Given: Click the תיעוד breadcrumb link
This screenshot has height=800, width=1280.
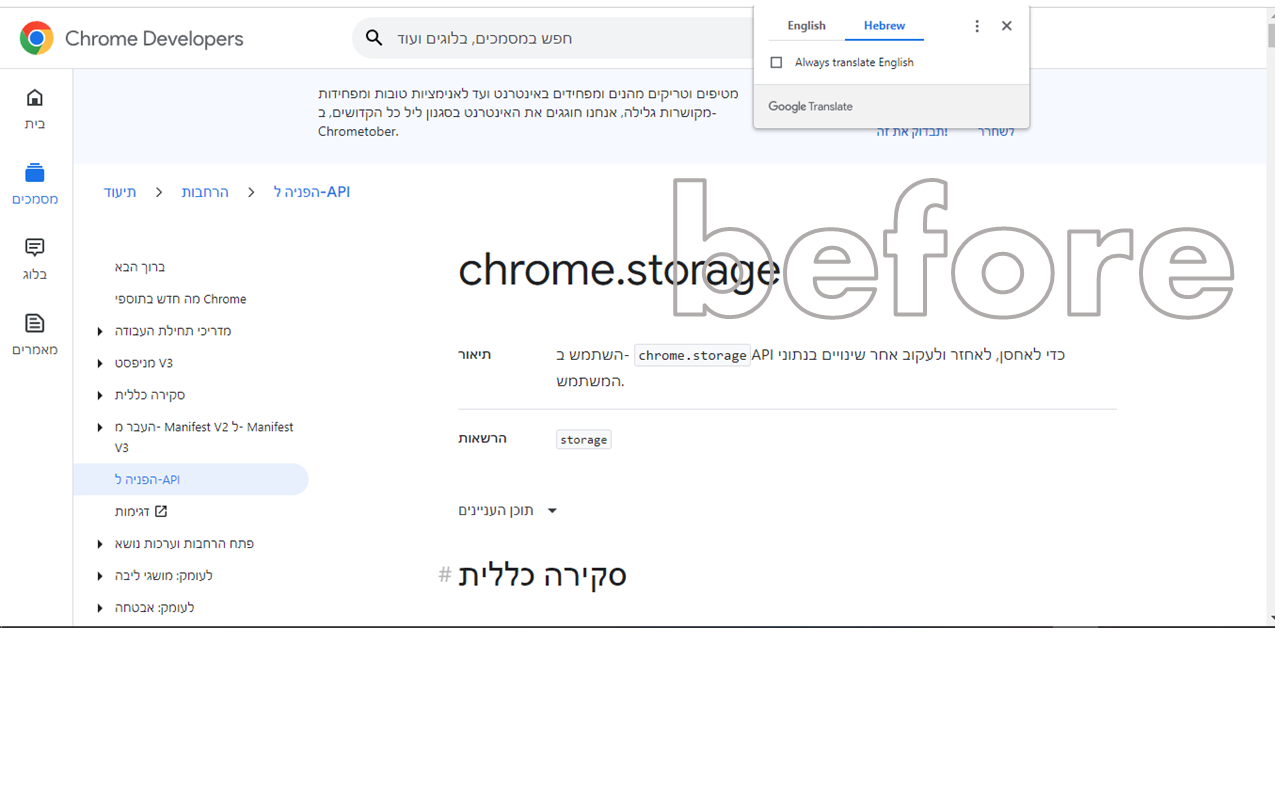Looking at the screenshot, I should point(120,192).
